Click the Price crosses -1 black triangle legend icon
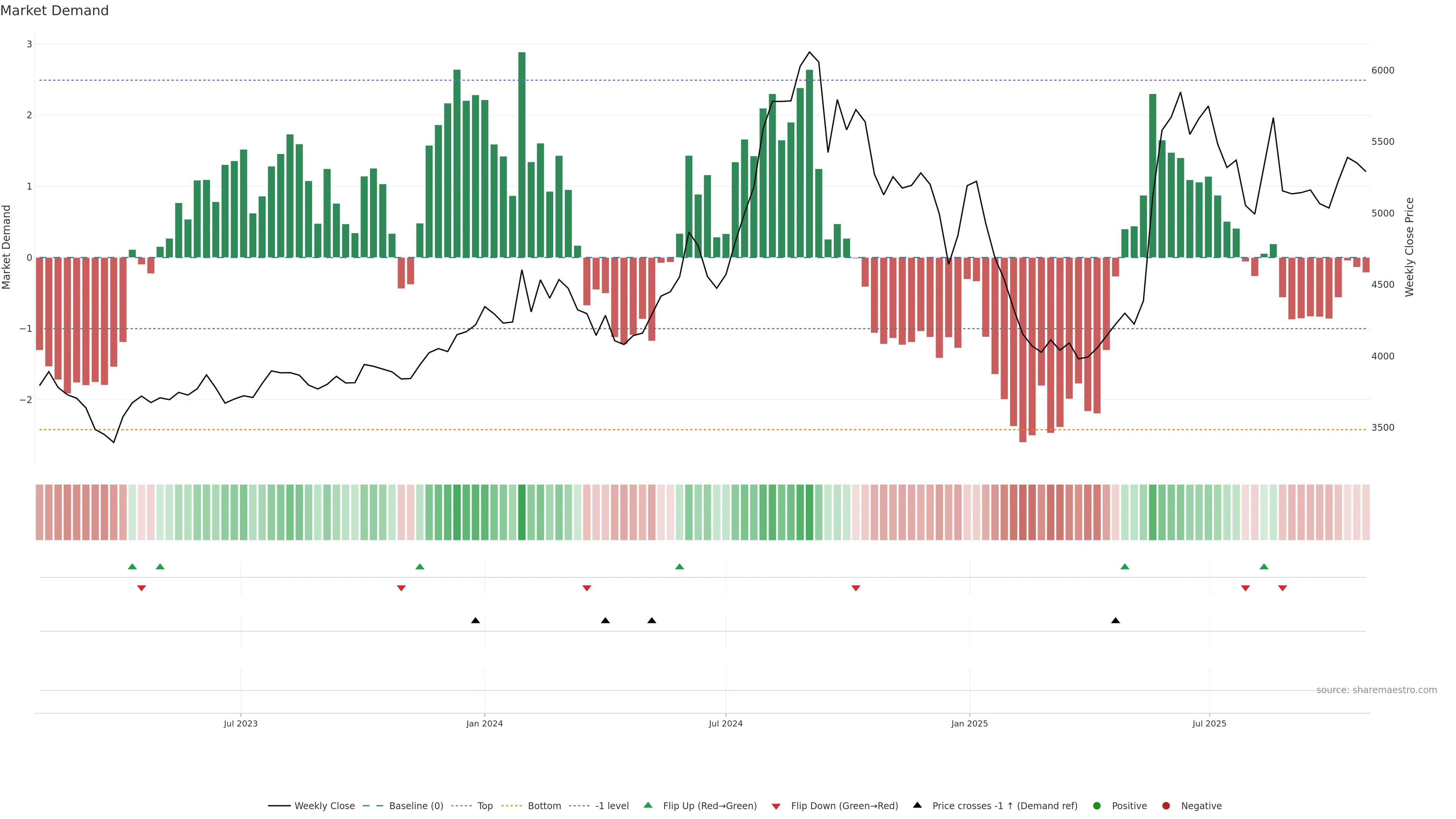 pyautogui.click(x=917, y=805)
